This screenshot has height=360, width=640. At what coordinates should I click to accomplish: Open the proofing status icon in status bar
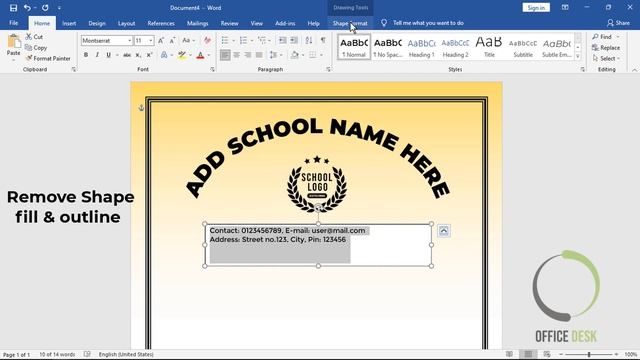coord(87,354)
